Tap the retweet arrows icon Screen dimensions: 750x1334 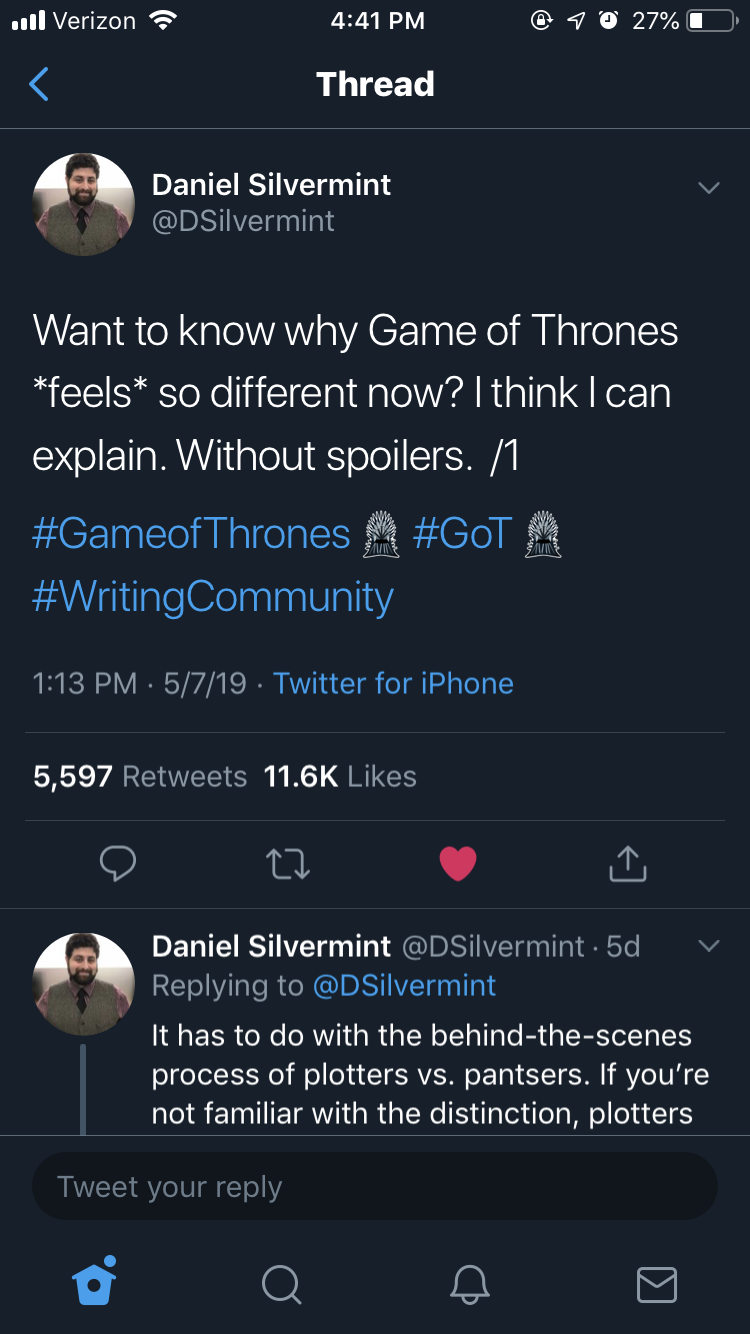coord(288,864)
